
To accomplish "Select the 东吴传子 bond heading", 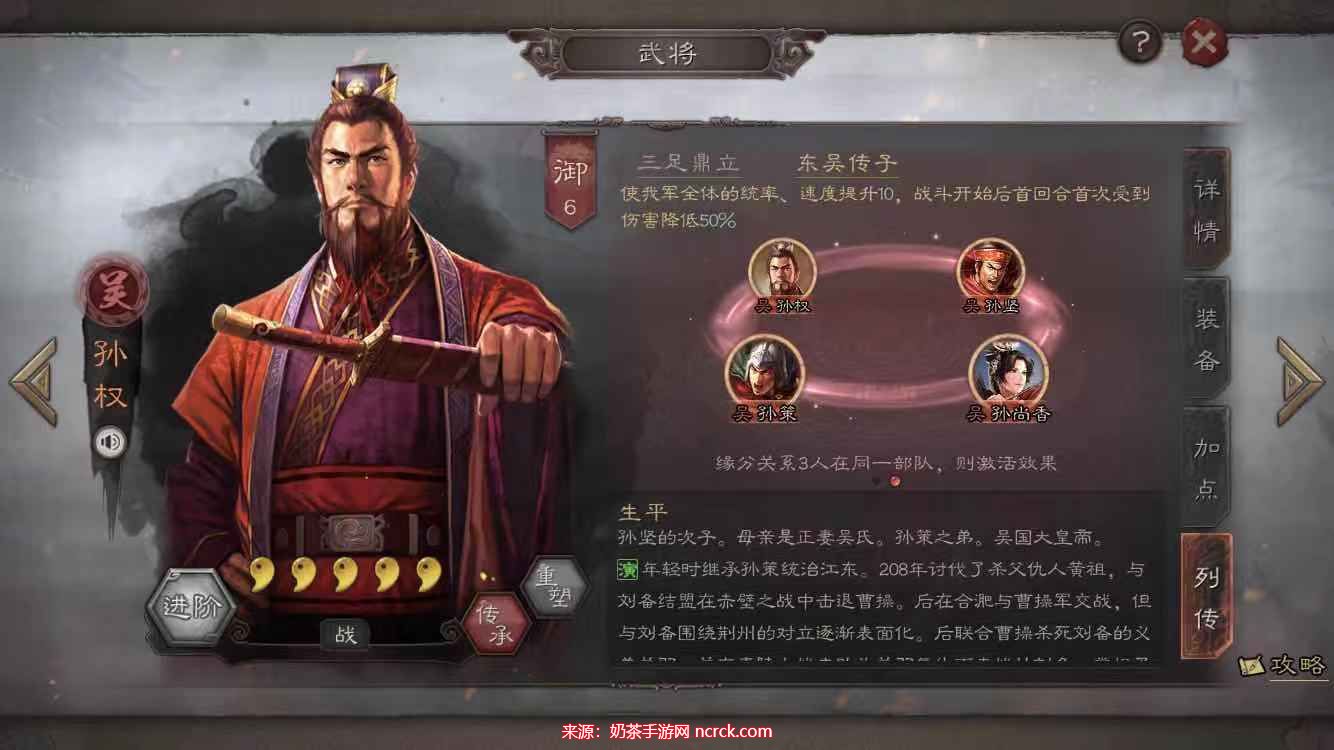I will 846,164.
